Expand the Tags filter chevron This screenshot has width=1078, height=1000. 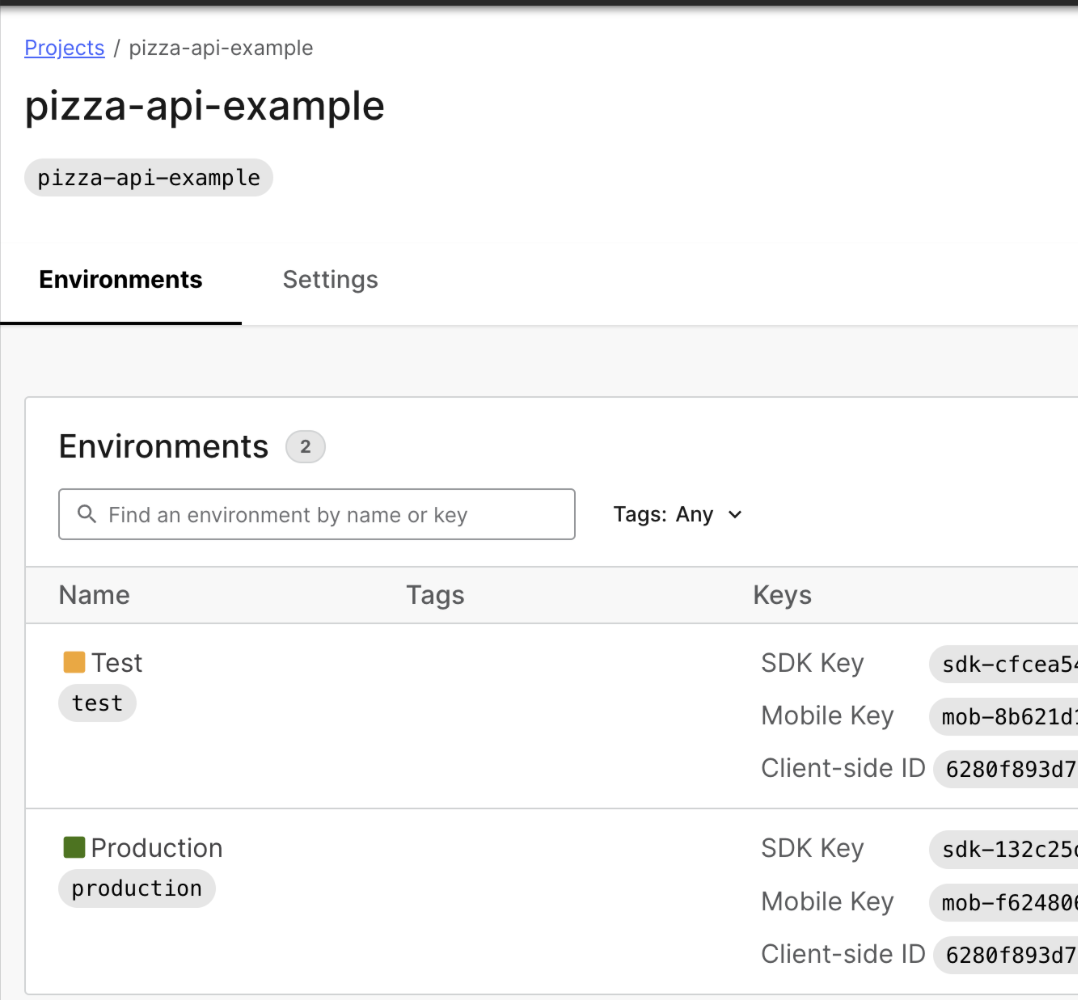(735, 514)
